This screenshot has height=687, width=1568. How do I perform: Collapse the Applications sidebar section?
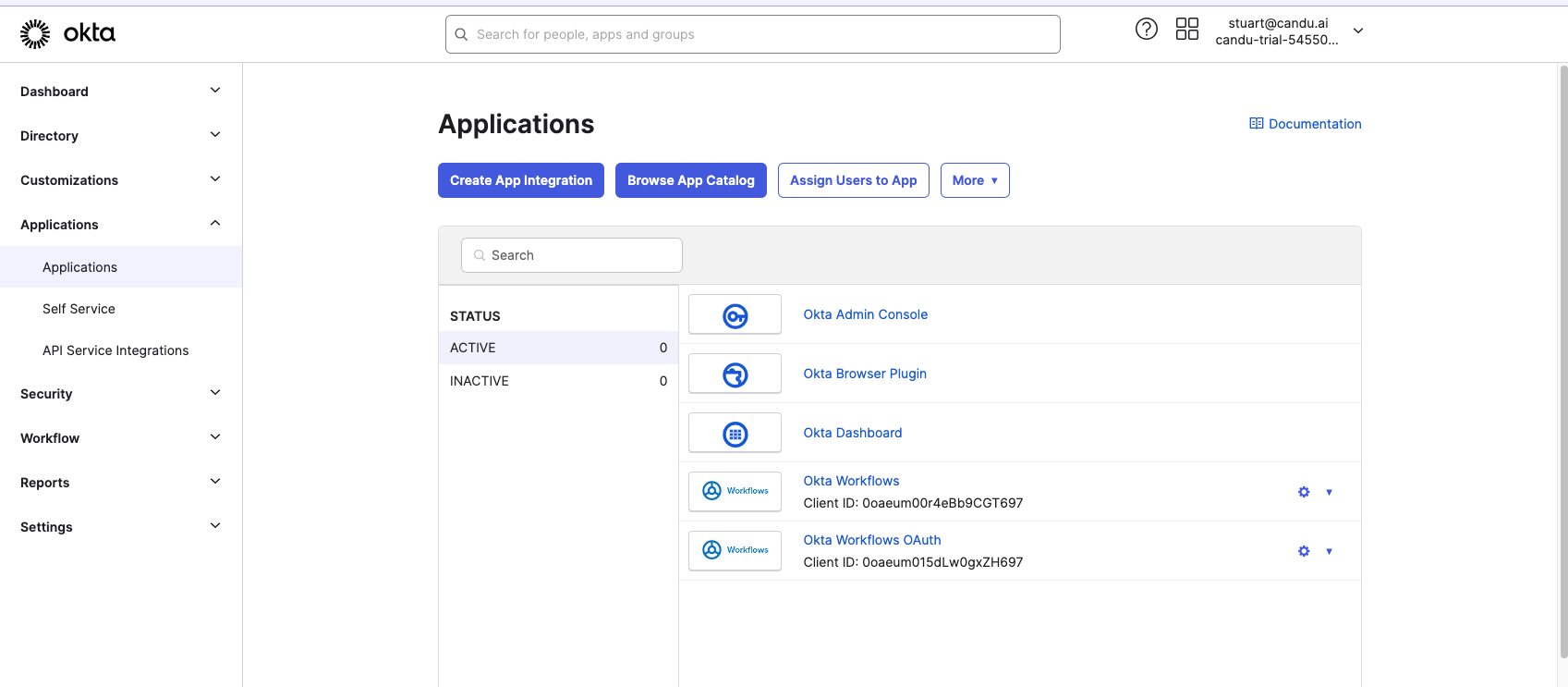click(x=121, y=224)
